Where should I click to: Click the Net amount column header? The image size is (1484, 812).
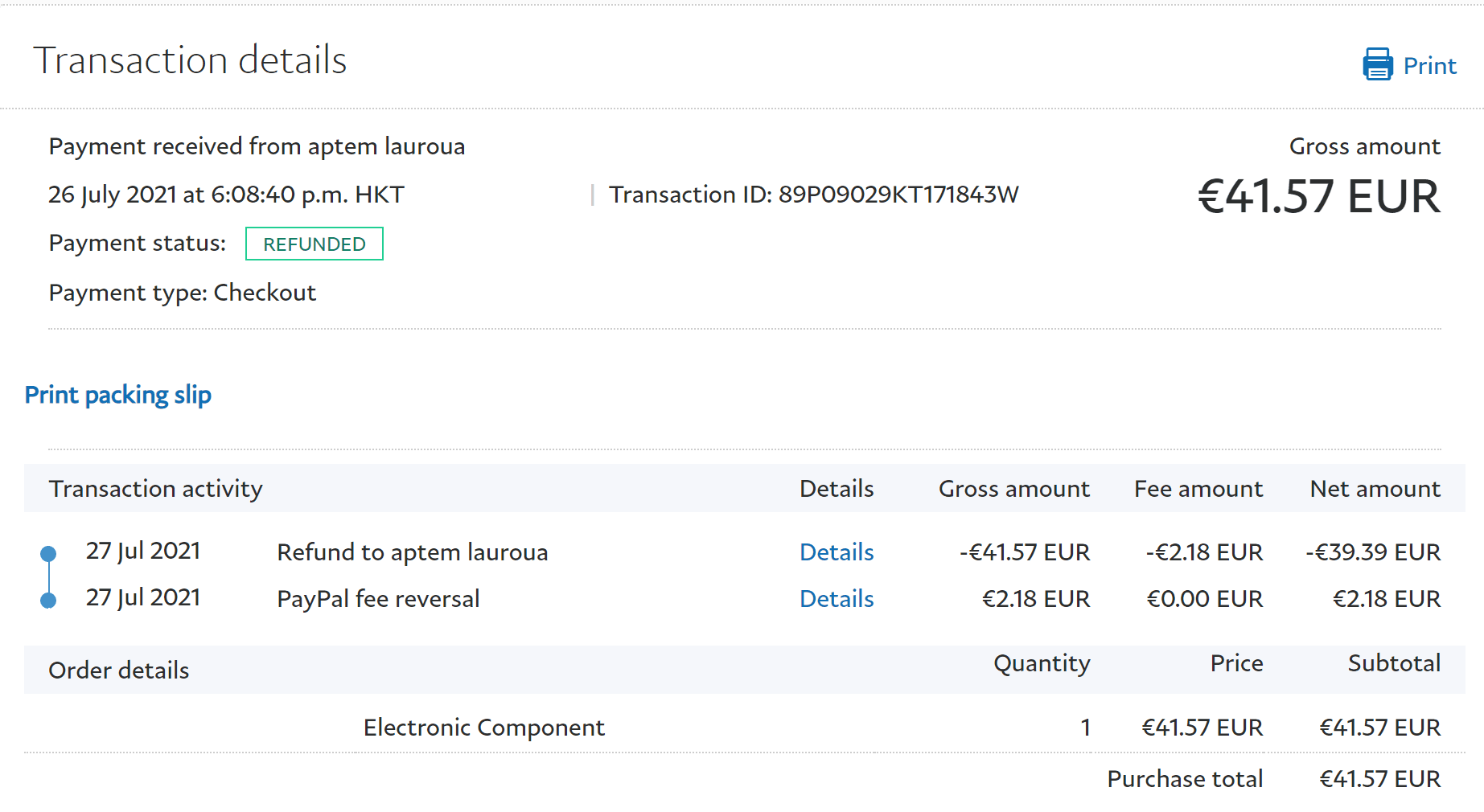1375,489
